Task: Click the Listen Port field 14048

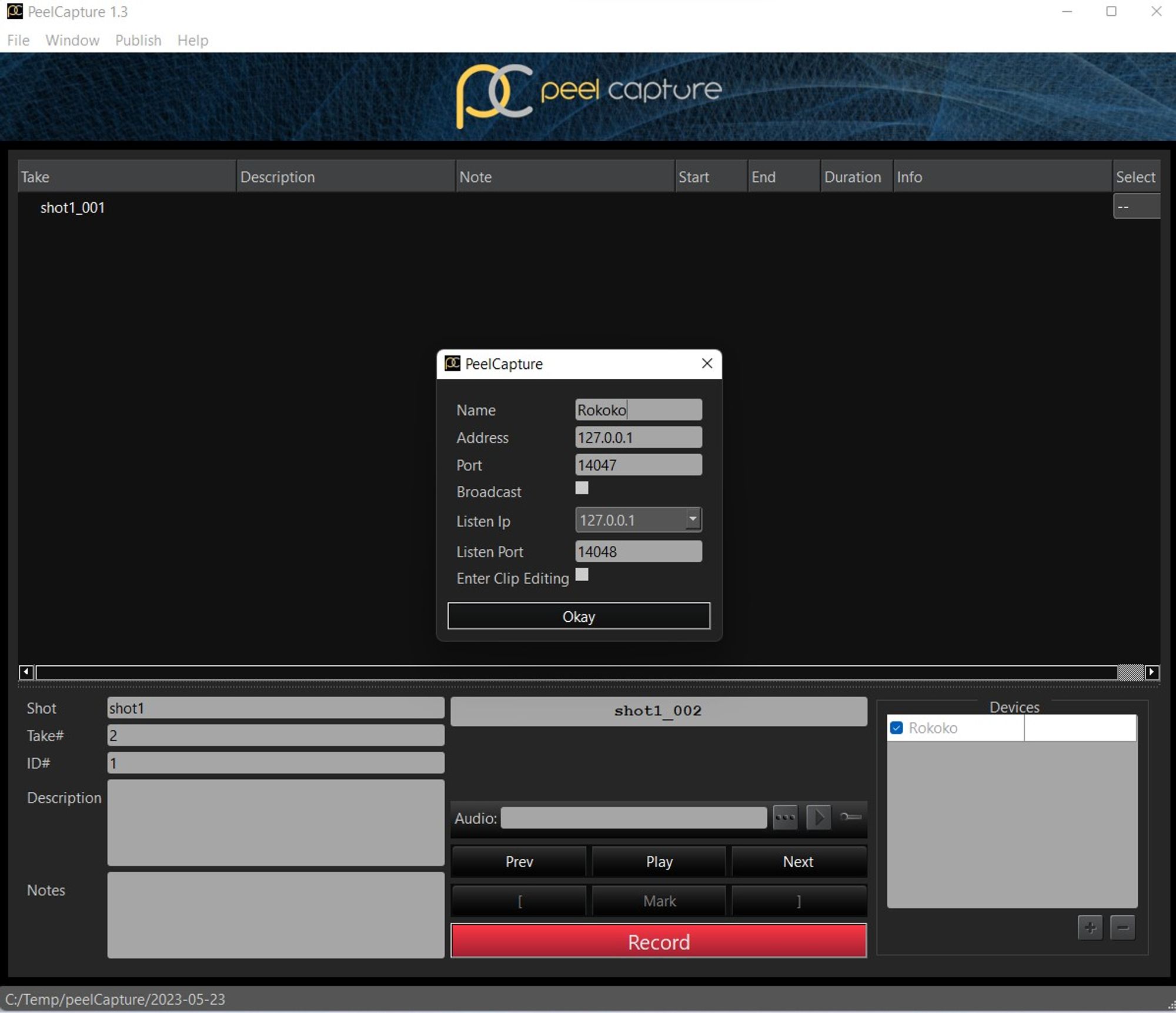Action: 639,551
